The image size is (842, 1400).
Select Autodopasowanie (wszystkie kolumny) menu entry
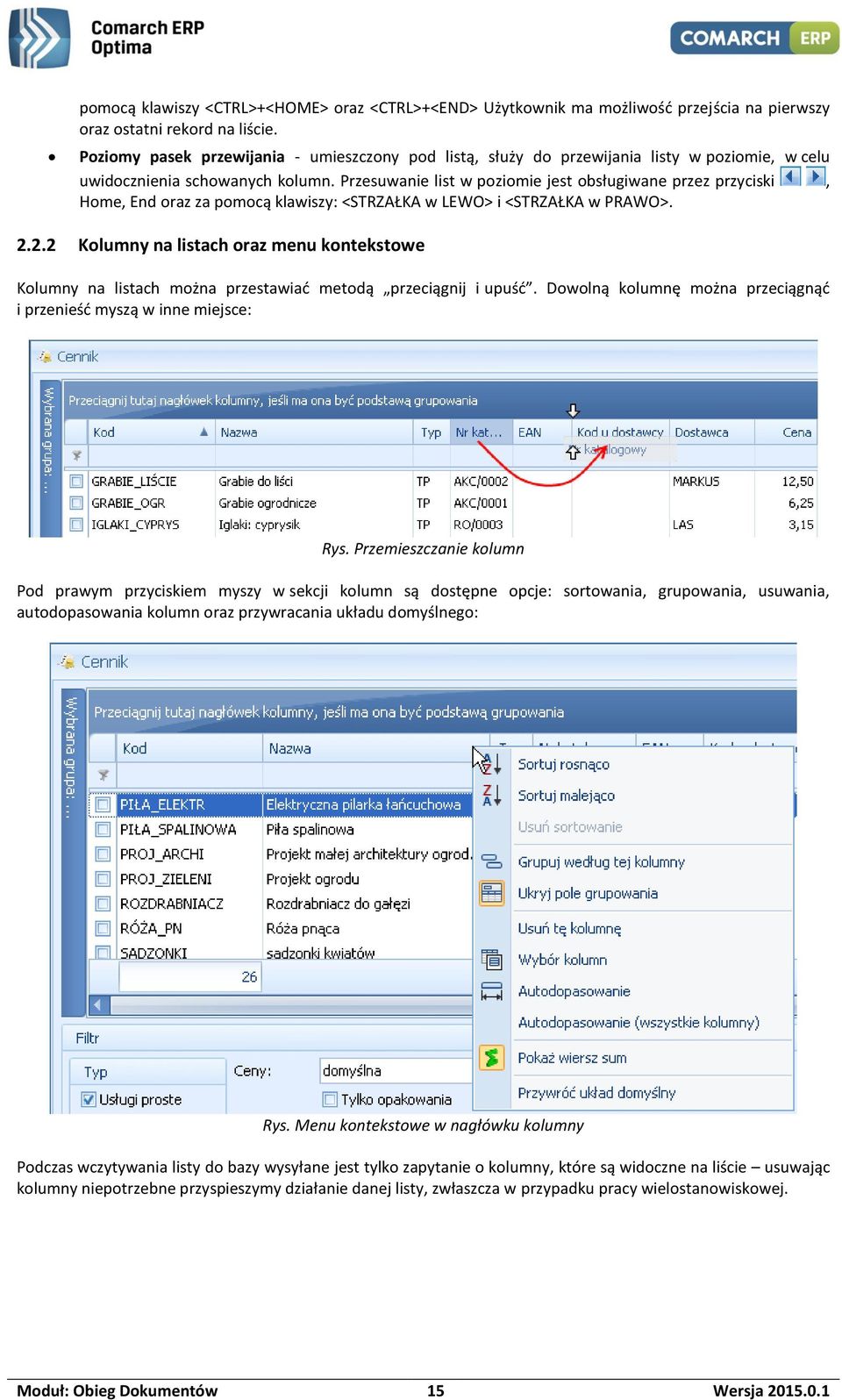(639, 1023)
